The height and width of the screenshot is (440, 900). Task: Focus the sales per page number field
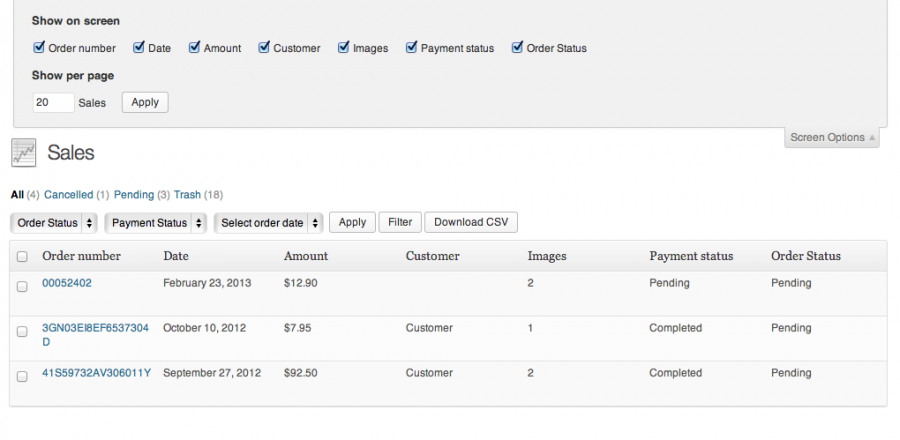pos(53,102)
